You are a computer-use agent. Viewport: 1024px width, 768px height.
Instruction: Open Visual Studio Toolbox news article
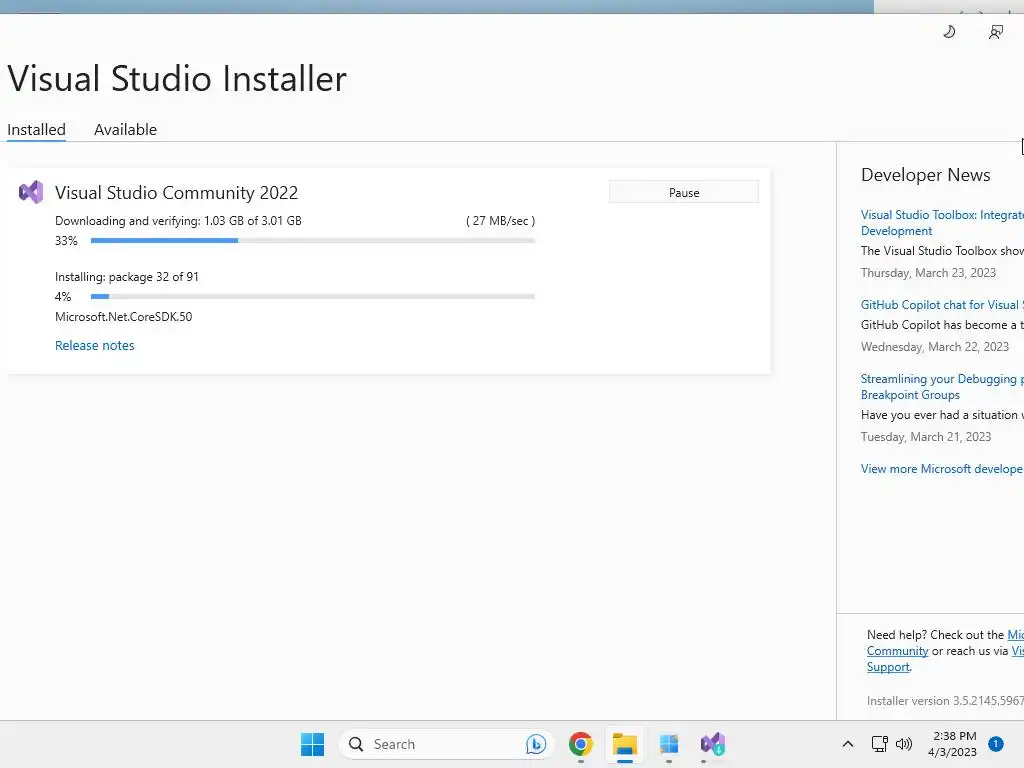click(942, 223)
